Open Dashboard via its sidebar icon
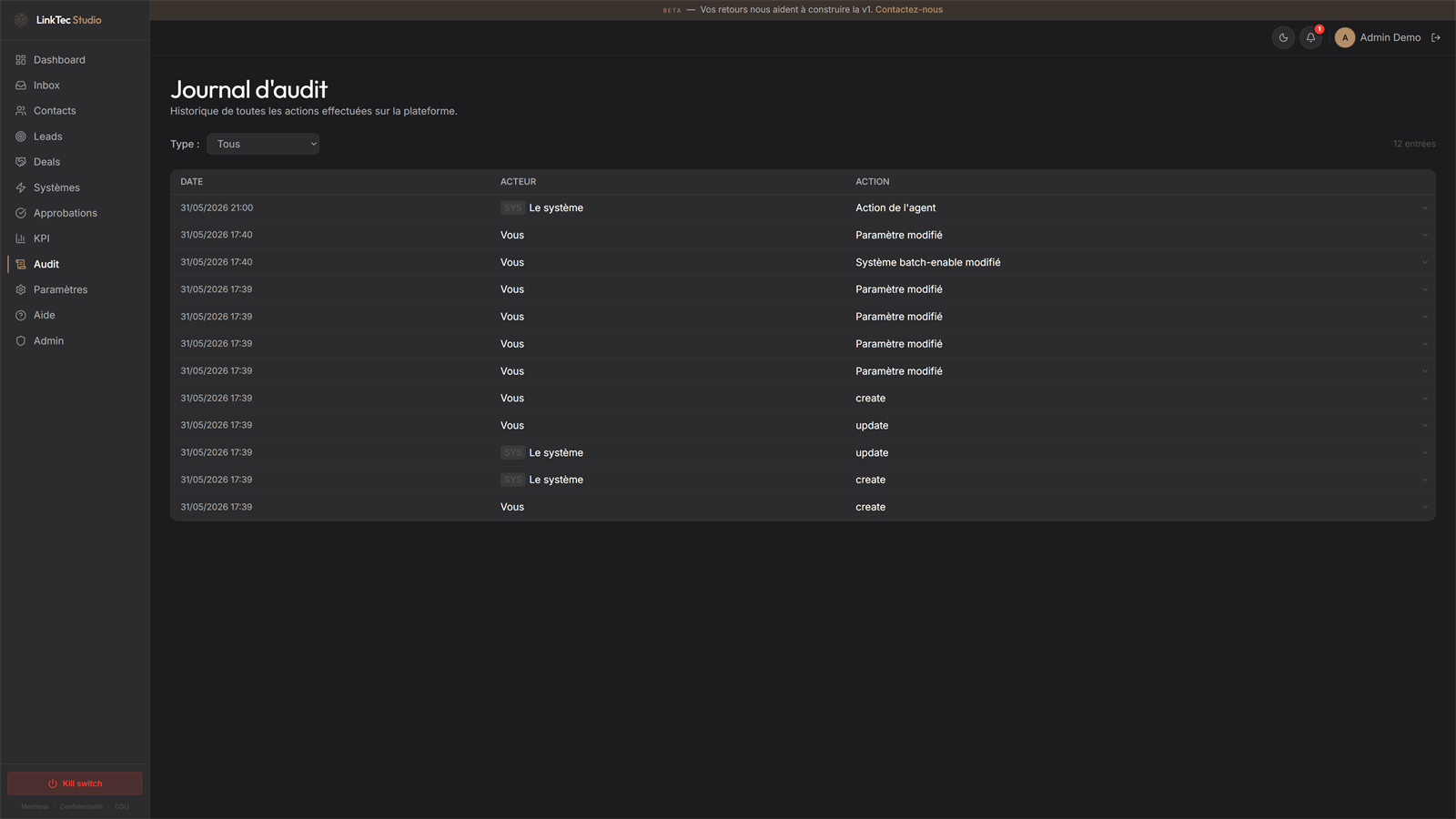 click(21, 60)
